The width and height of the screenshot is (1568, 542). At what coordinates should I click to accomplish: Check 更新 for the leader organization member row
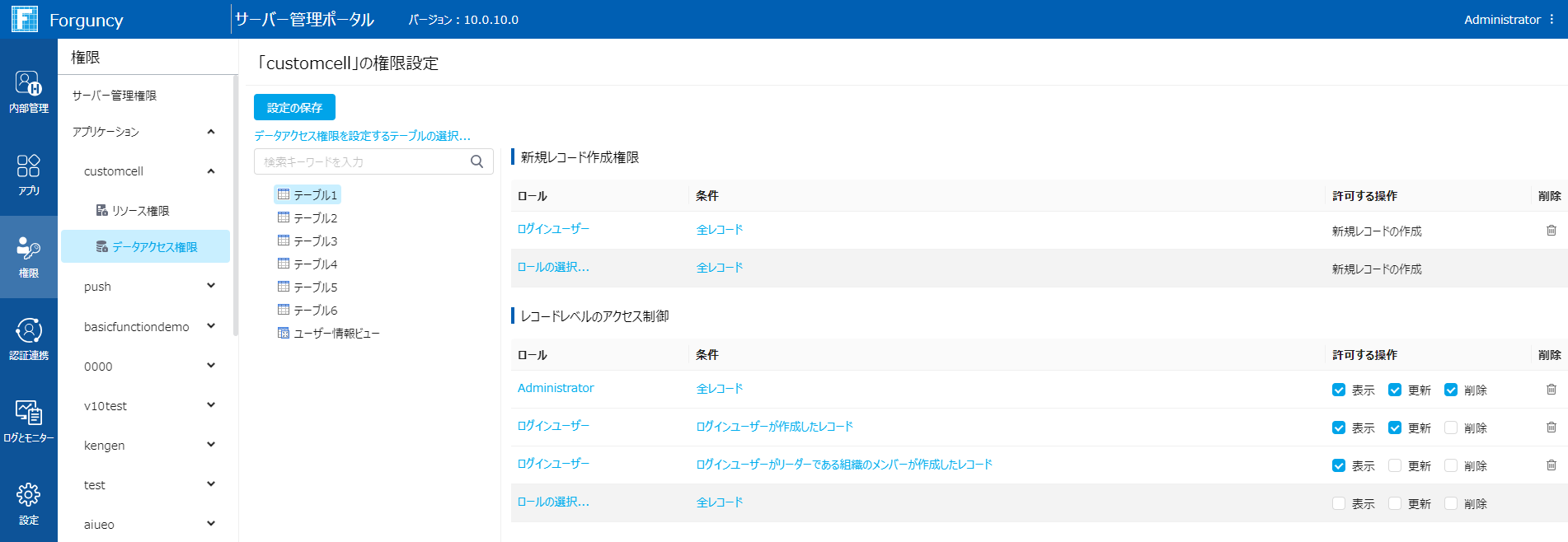coord(1395,465)
